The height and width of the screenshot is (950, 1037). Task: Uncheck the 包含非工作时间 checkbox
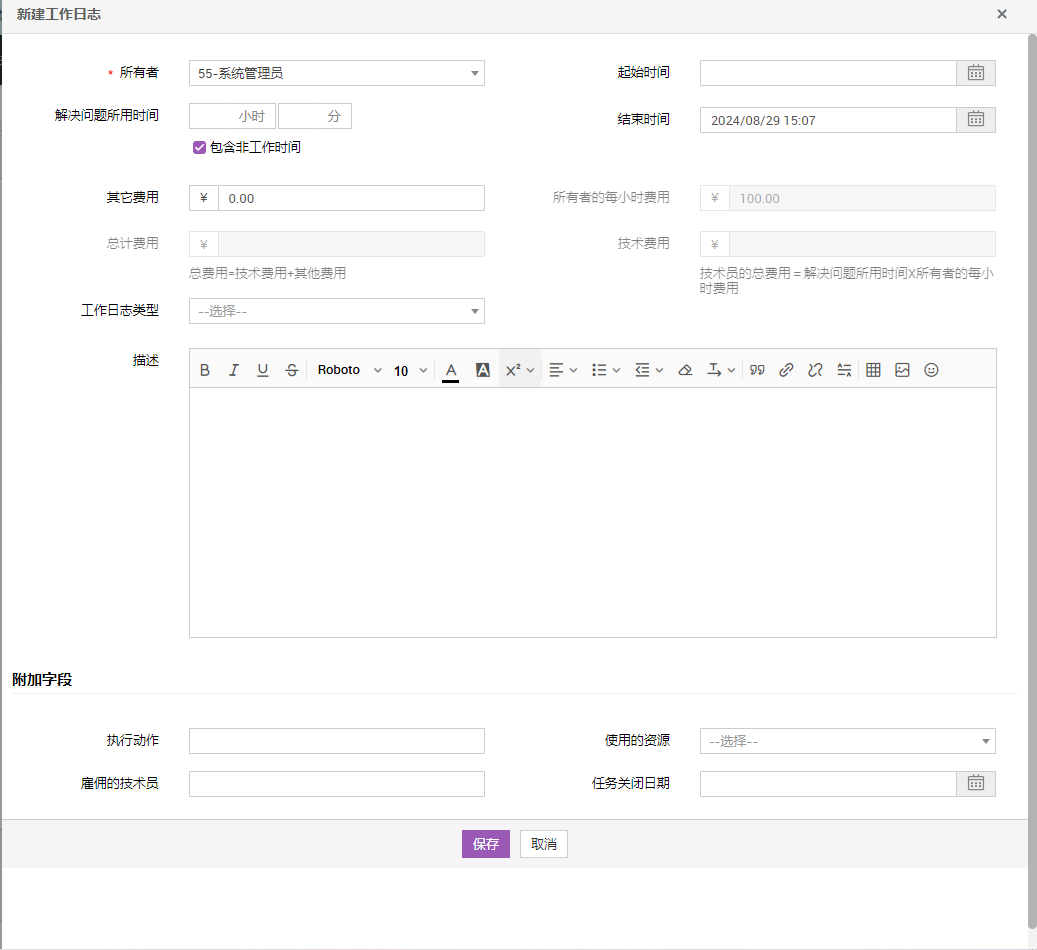click(199, 148)
